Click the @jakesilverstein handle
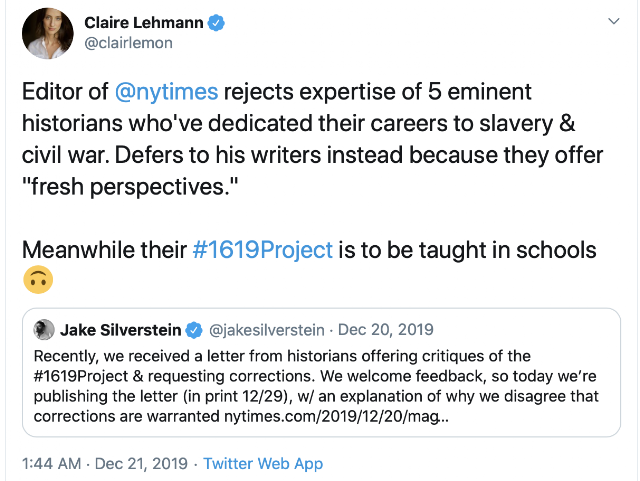 tap(267, 330)
